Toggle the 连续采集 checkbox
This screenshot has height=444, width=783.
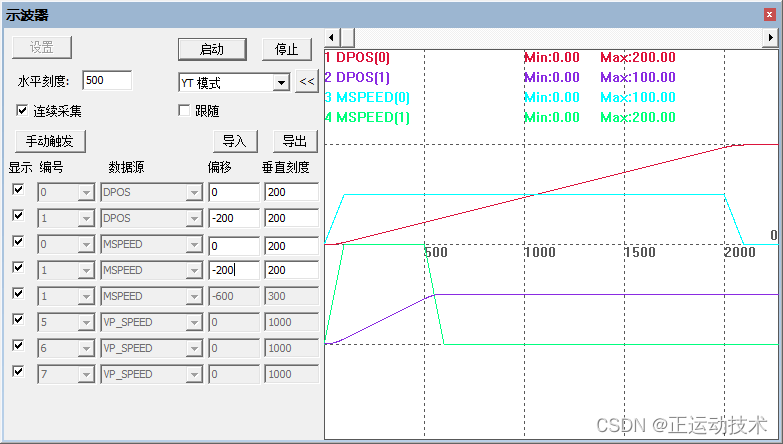22,110
